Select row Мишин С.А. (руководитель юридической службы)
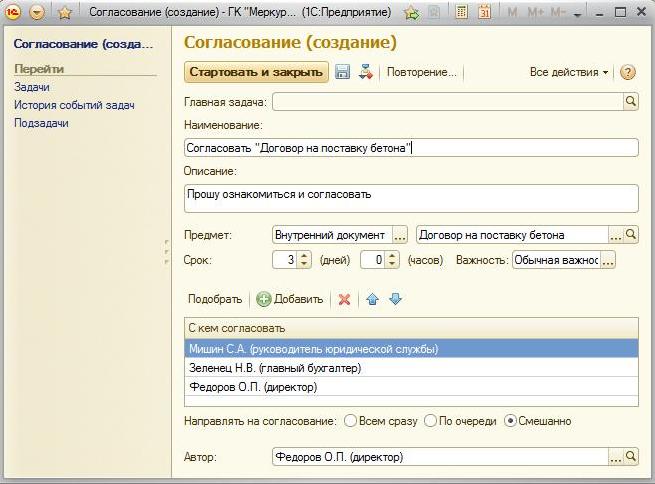The height and width of the screenshot is (484, 655). 411,348
